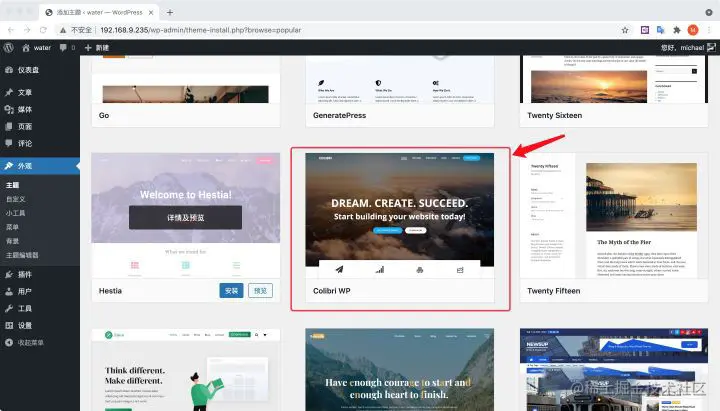Open 自定义 customize submenu item
This screenshot has width=720, height=411.
click(x=16, y=199)
